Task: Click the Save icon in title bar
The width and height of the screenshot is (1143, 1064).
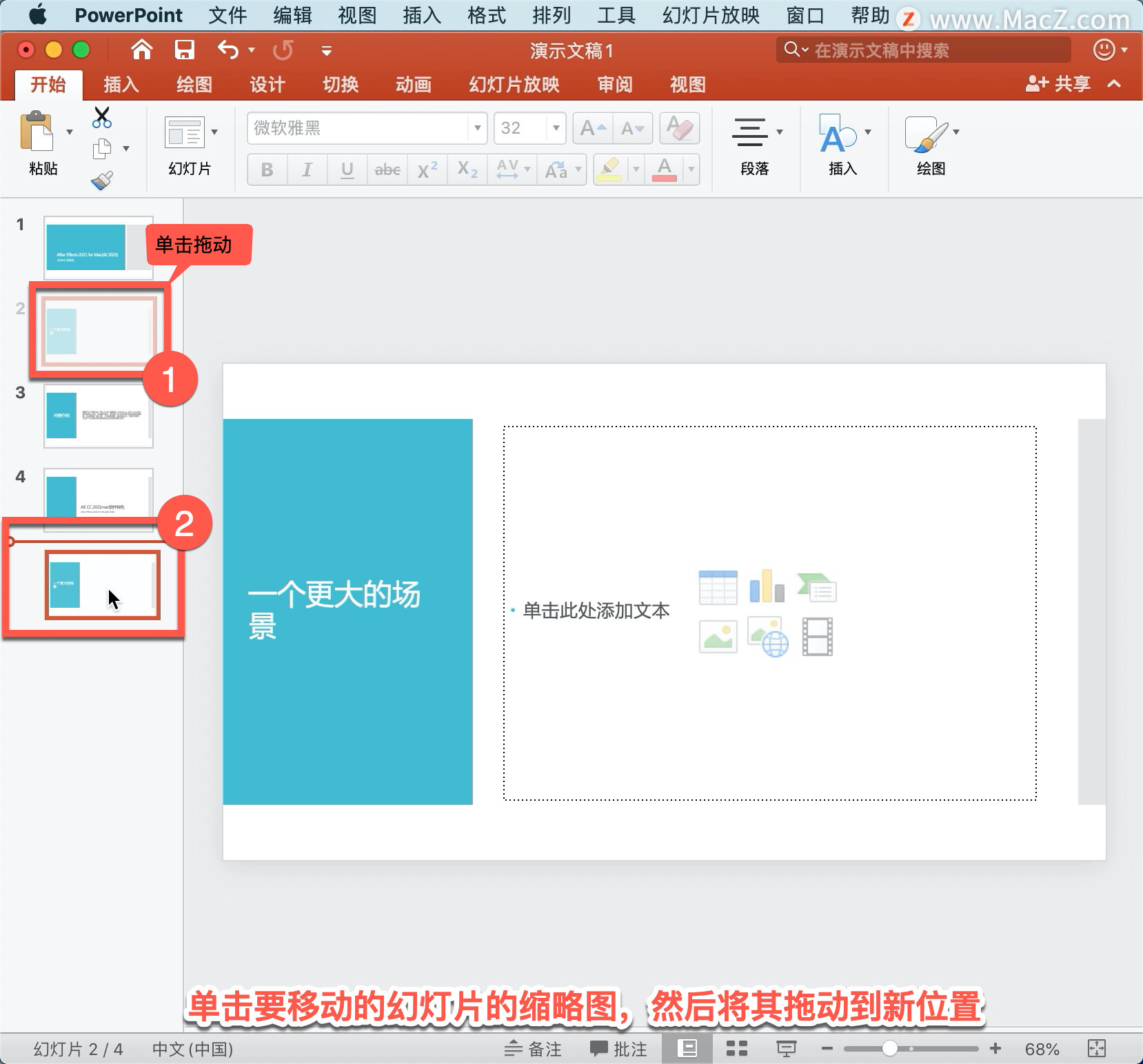Action: (184, 50)
